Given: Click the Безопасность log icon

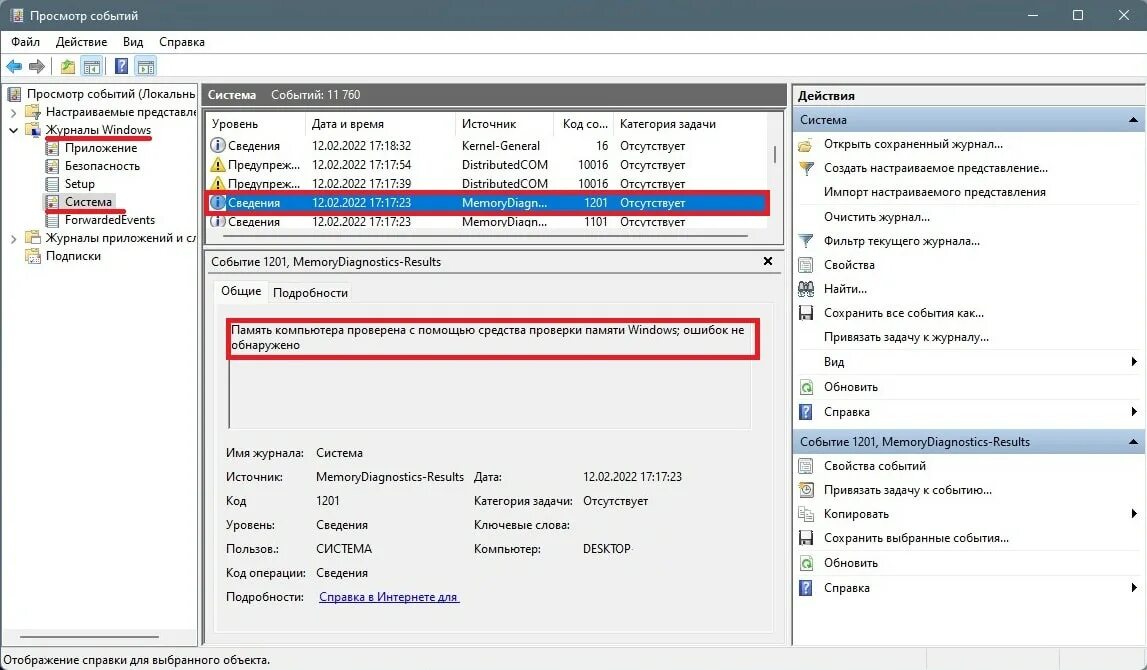Looking at the screenshot, I should click(52, 166).
